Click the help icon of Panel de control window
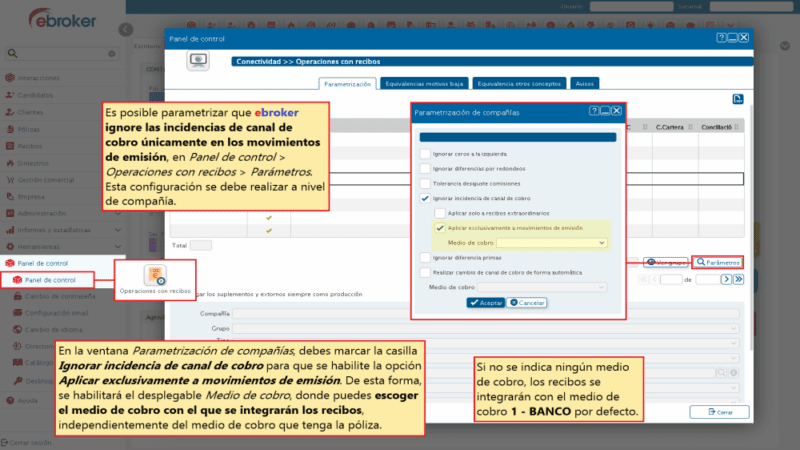The height and width of the screenshot is (450, 800). (721, 38)
